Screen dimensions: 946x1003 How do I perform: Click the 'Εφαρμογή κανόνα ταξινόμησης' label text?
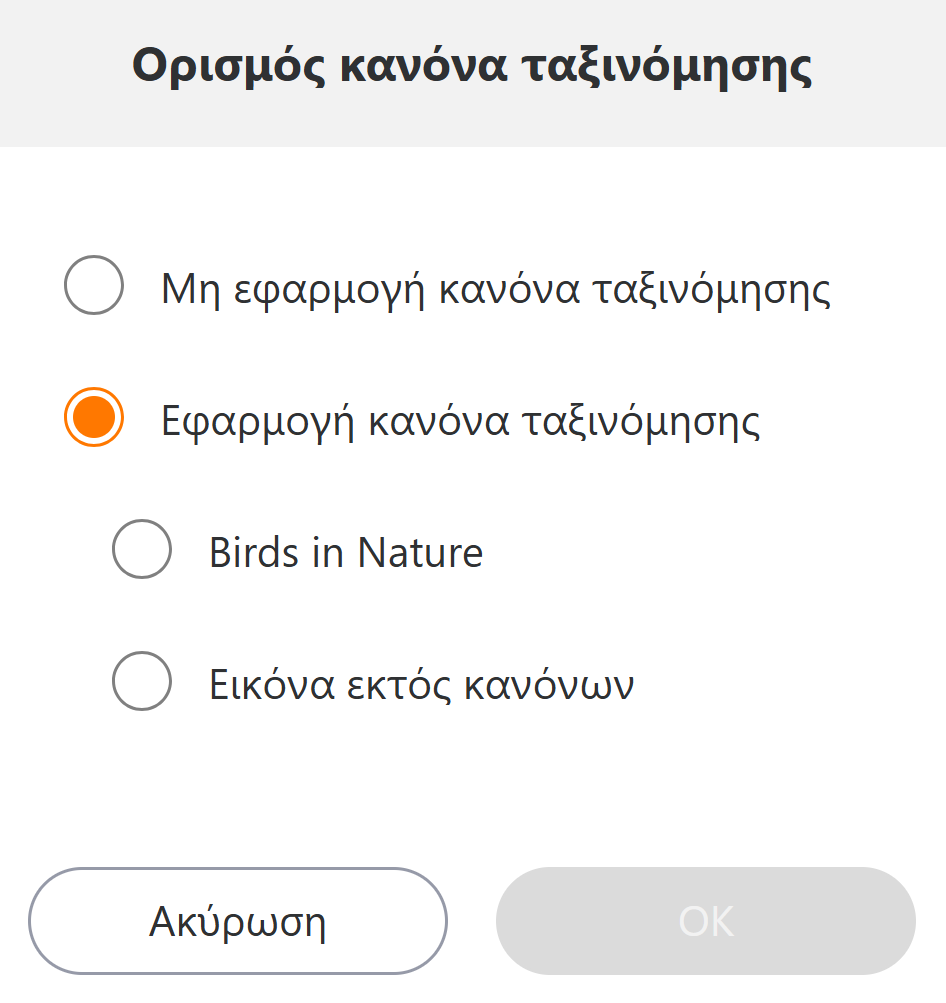coord(461,421)
